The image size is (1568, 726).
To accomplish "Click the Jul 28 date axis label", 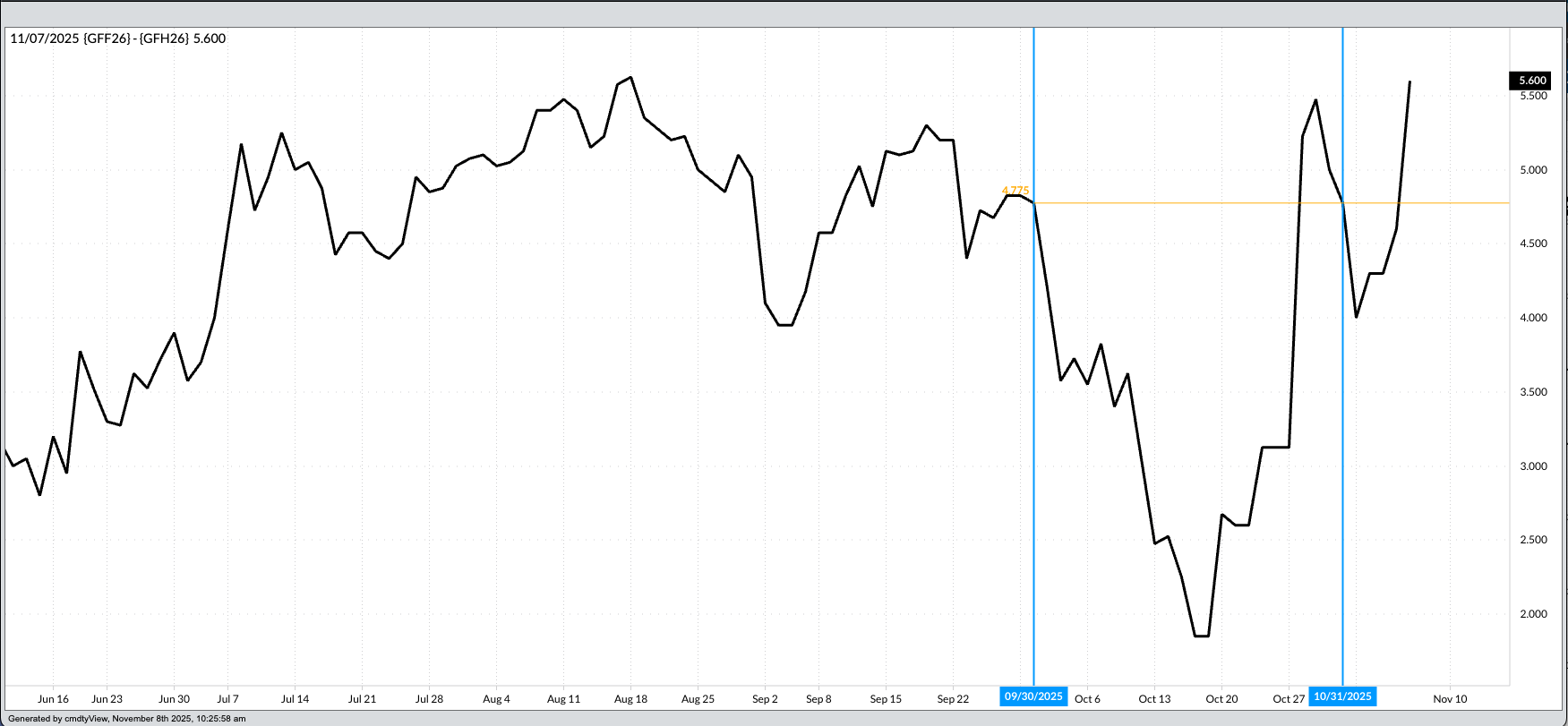I will [x=429, y=699].
